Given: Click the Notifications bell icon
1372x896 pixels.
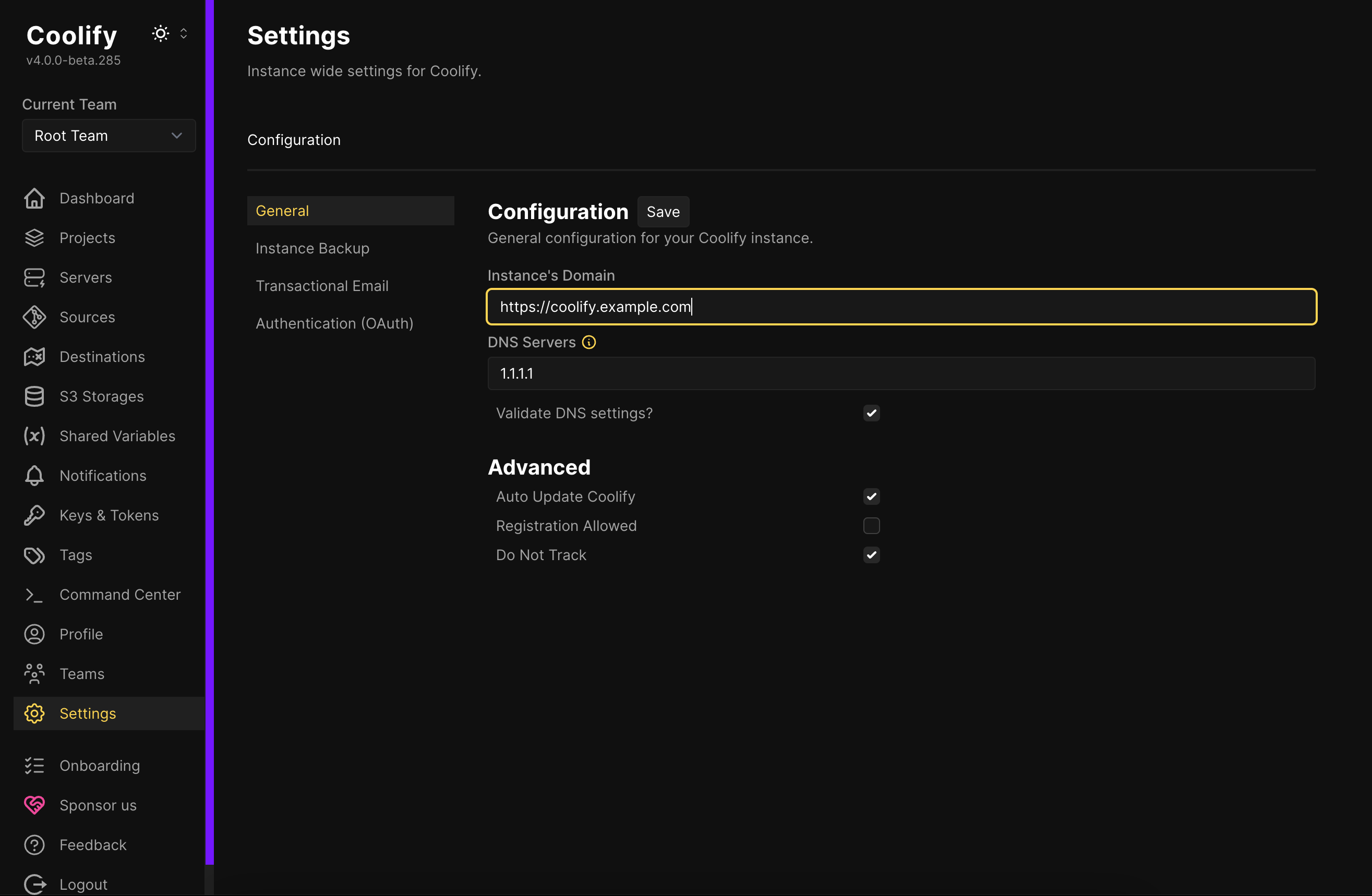Looking at the screenshot, I should [x=34, y=475].
